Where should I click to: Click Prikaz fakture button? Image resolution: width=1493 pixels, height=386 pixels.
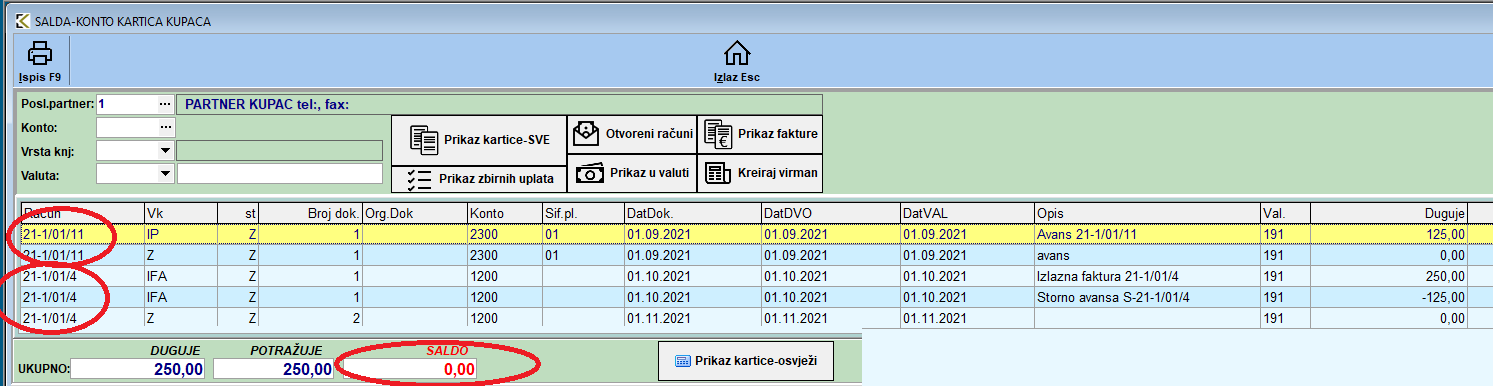[x=759, y=134]
